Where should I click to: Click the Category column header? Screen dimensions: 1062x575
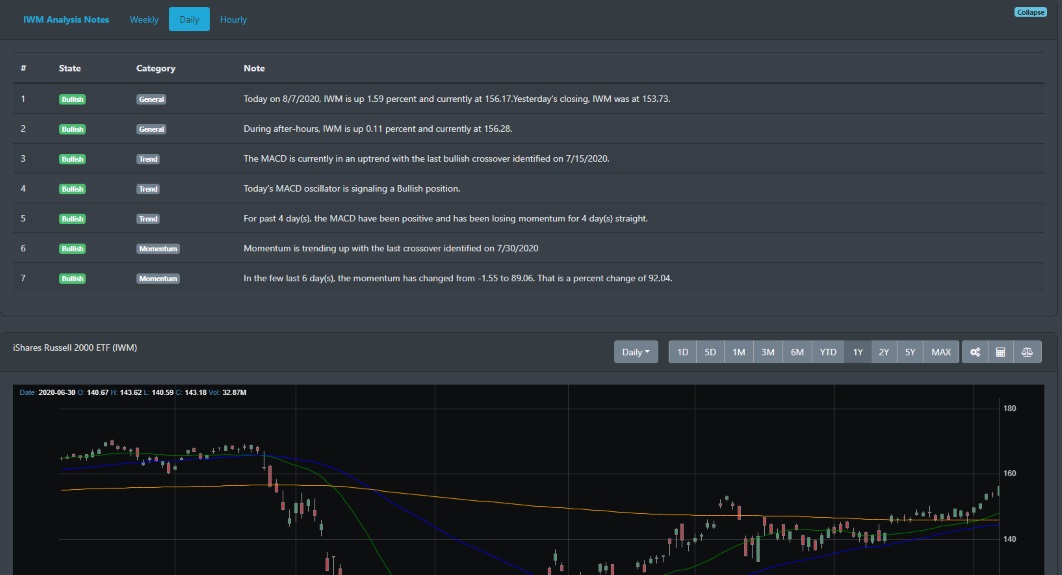(x=156, y=68)
